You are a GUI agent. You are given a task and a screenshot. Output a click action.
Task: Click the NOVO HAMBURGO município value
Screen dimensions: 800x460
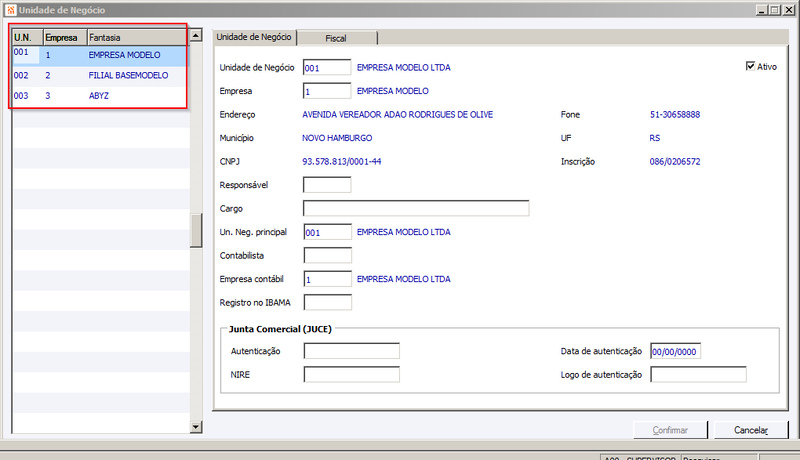(337, 138)
